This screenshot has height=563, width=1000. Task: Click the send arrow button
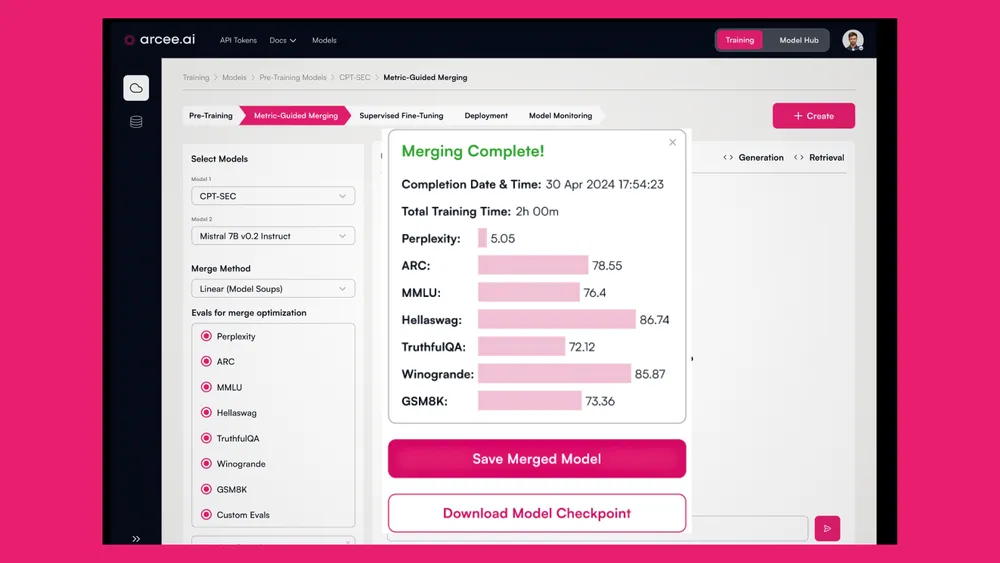827,529
